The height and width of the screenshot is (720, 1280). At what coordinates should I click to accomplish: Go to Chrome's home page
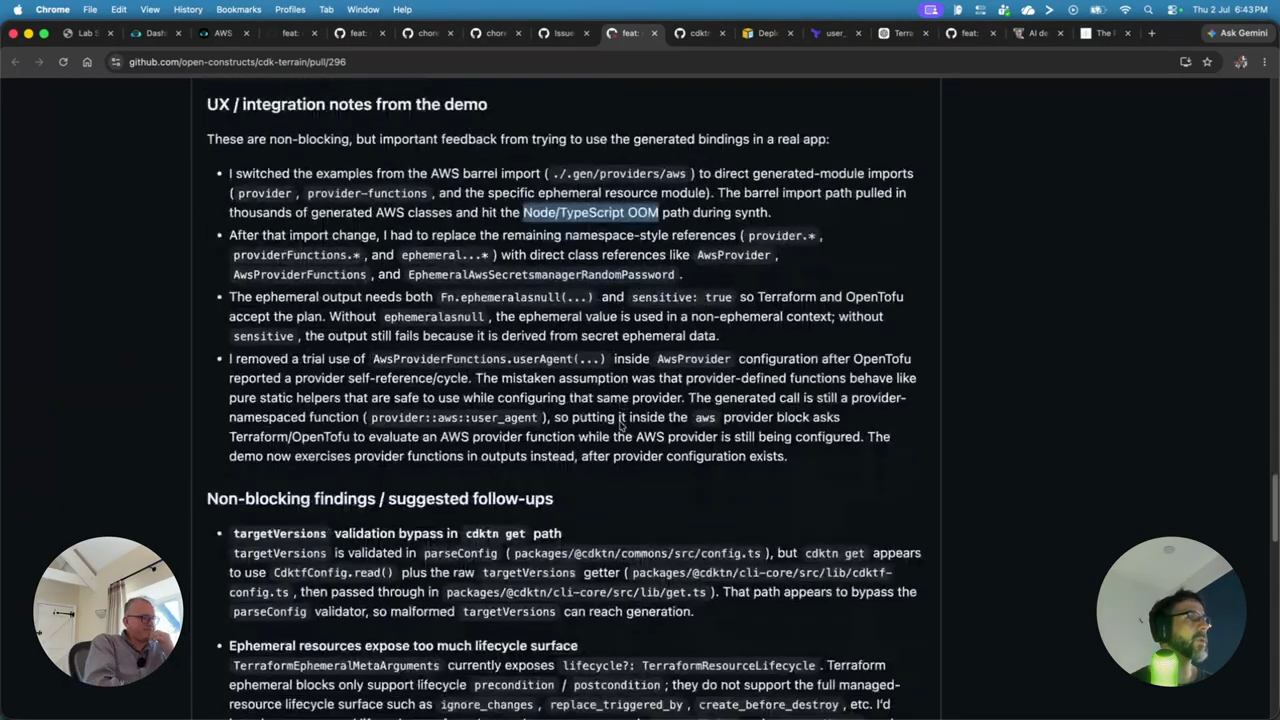point(87,62)
